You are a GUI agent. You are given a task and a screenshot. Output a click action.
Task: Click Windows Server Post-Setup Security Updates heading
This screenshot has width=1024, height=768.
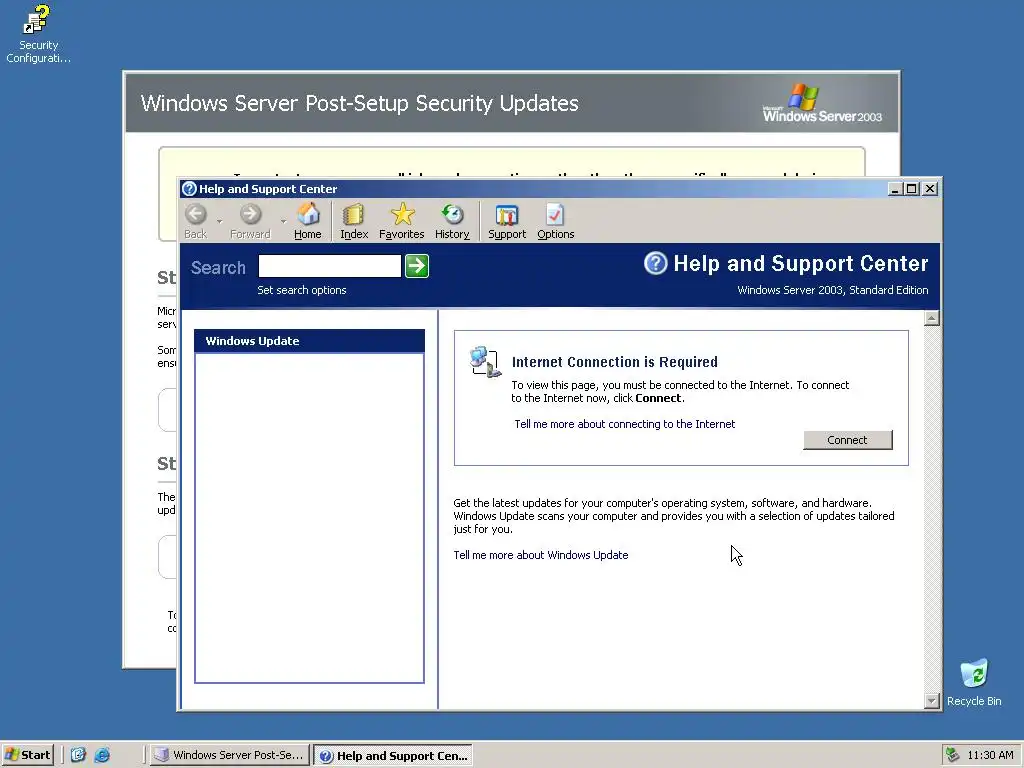(359, 103)
